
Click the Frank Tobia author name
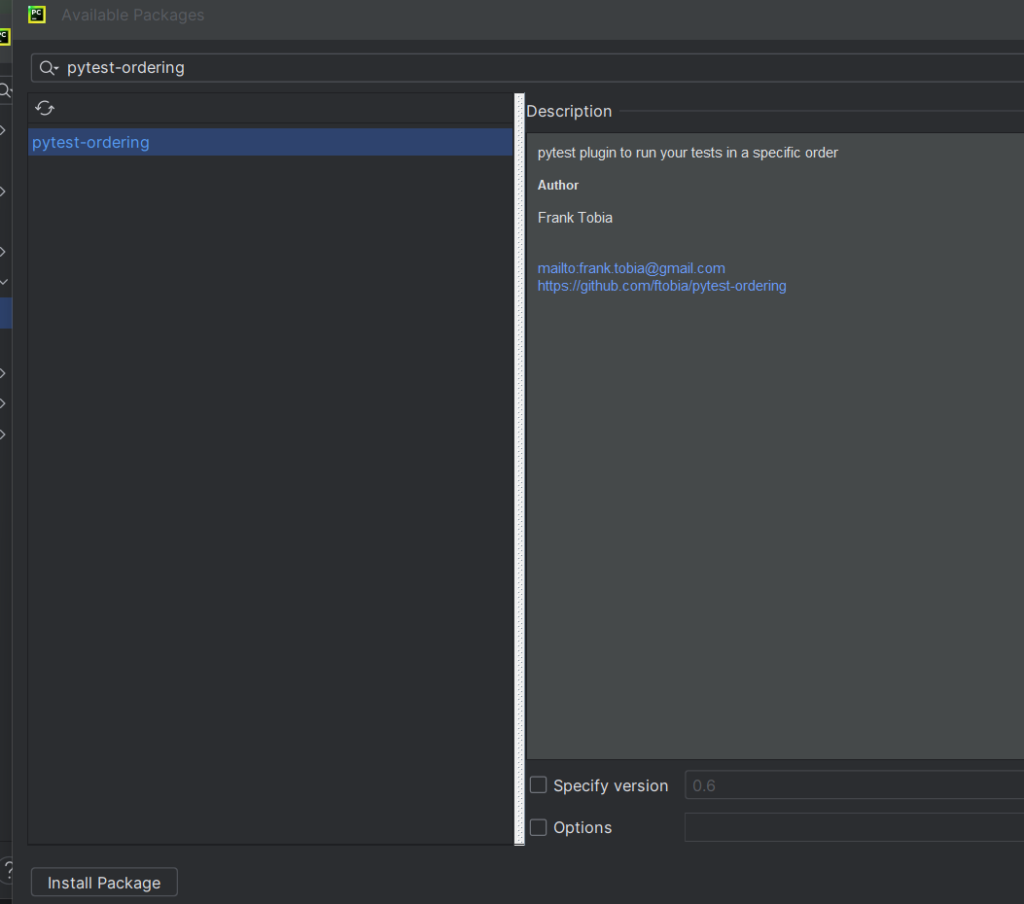pyautogui.click(x=575, y=218)
